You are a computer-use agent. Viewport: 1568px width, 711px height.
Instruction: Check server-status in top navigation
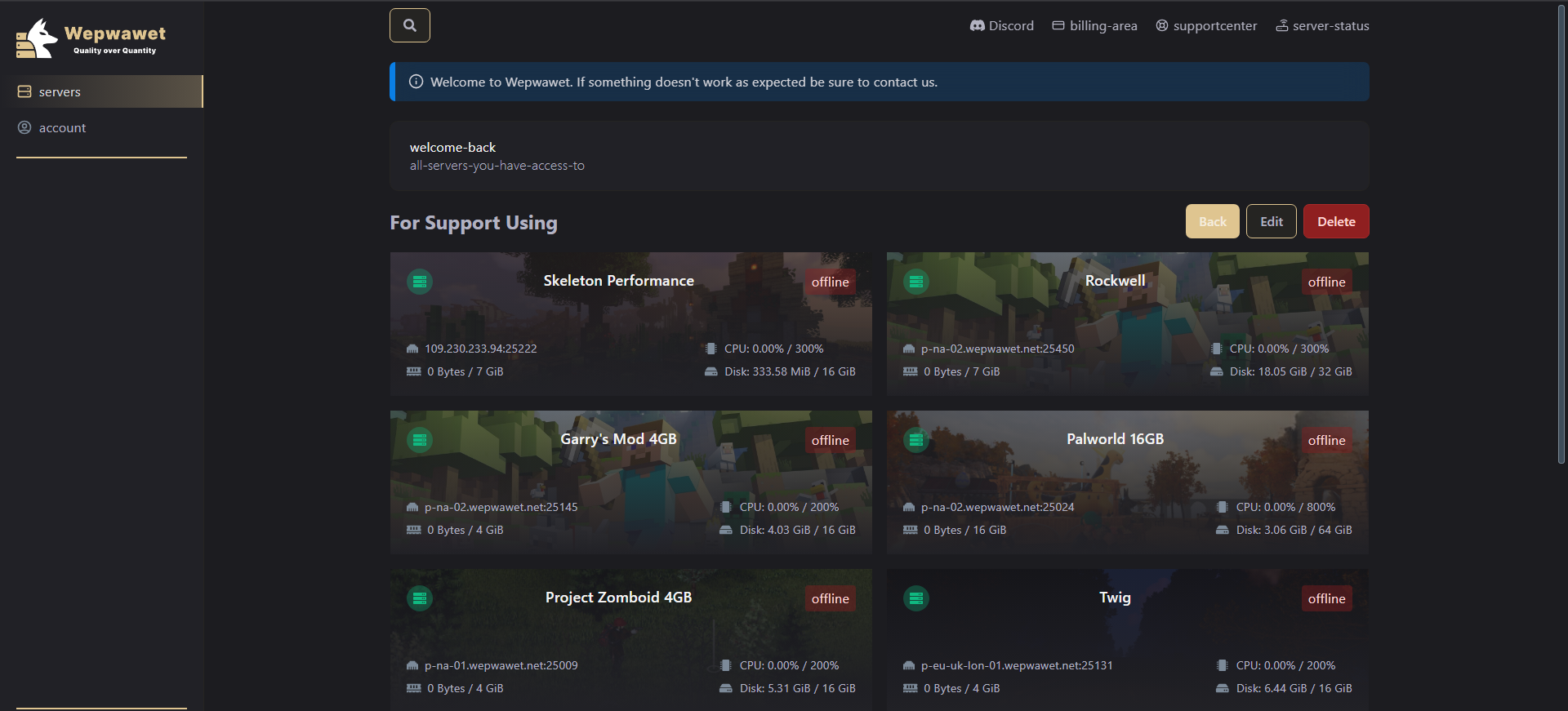(x=1322, y=25)
